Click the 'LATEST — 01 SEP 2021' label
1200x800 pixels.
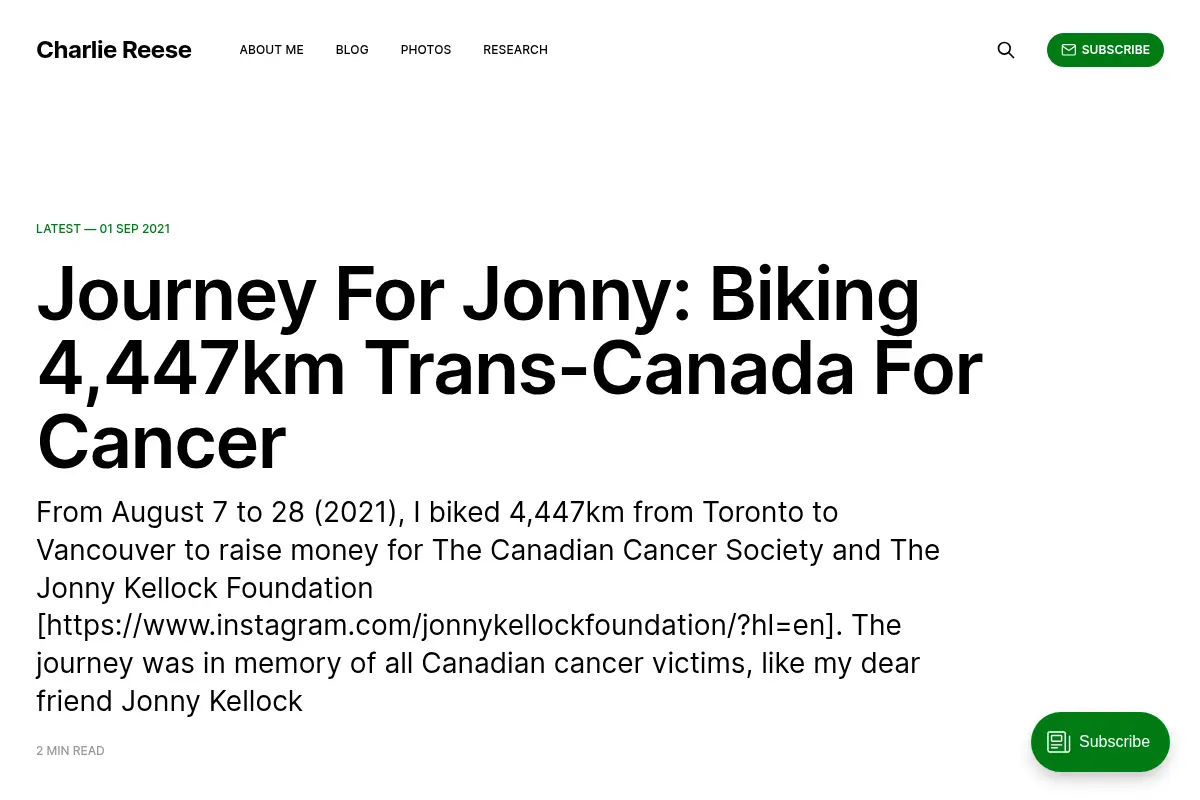click(x=103, y=229)
